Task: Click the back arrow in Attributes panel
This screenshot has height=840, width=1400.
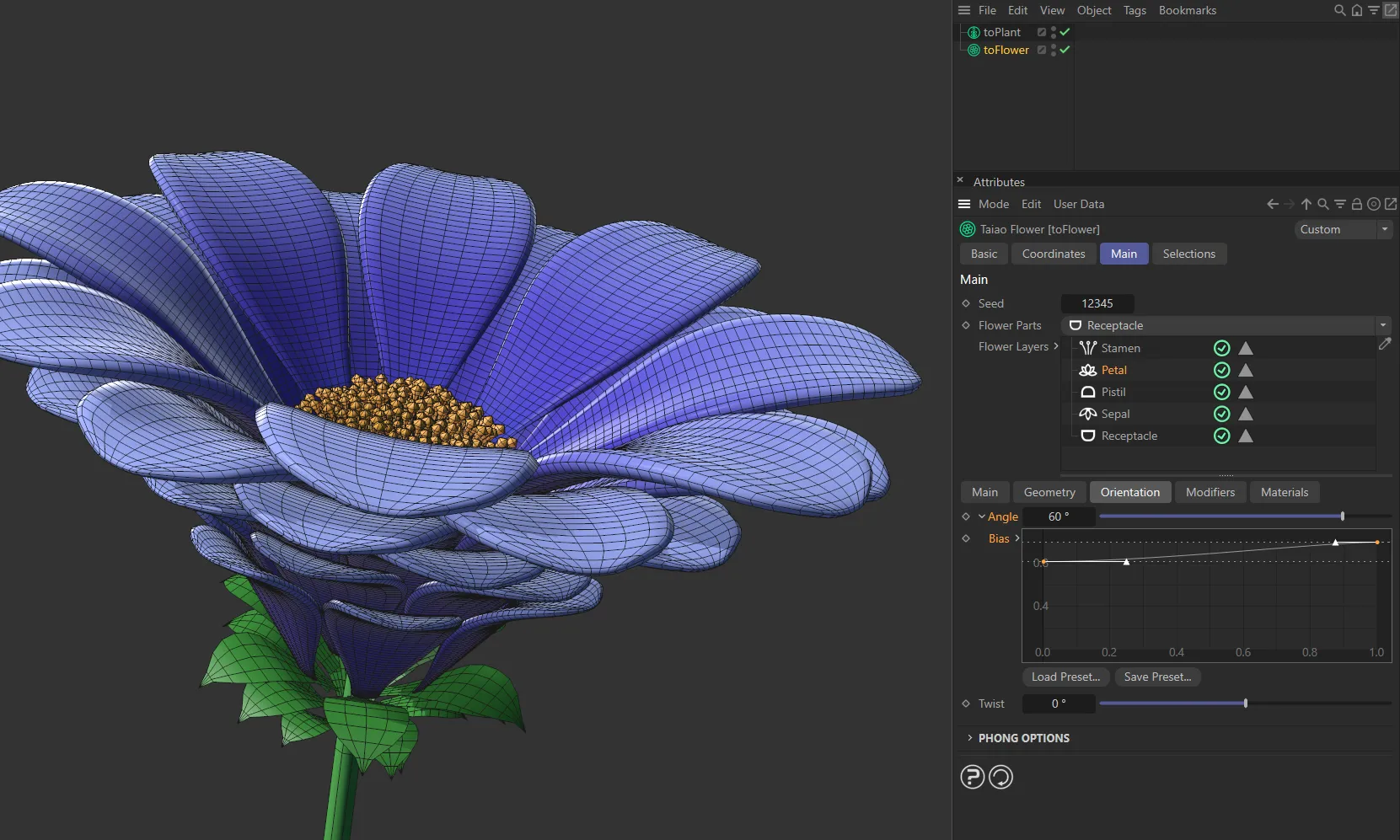Action: tap(1272, 204)
